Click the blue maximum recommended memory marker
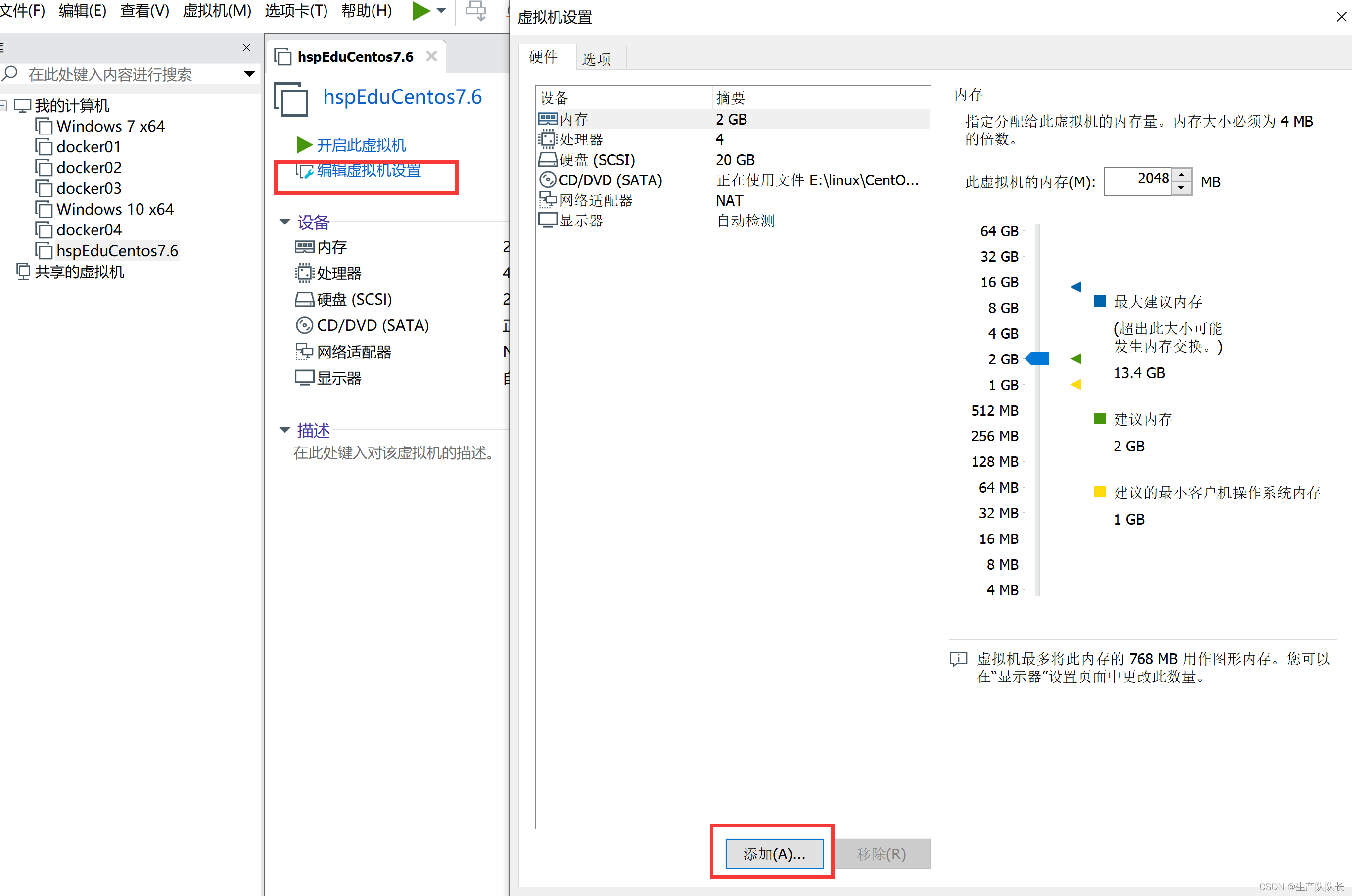The image size is (1352, 896). pyautogui.click(x=1076, y=287)
